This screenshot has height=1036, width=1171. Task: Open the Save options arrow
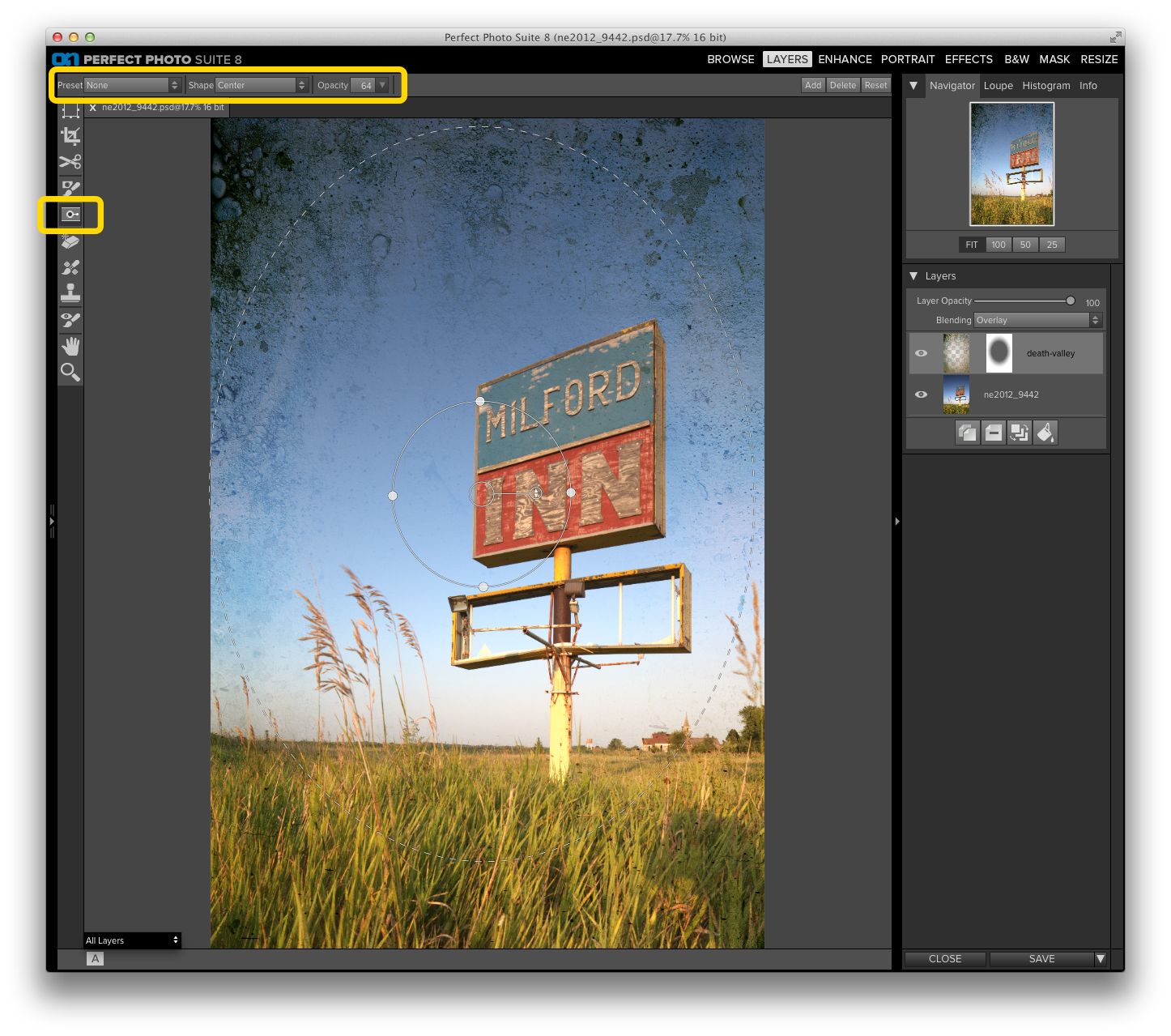point(1101,959)
